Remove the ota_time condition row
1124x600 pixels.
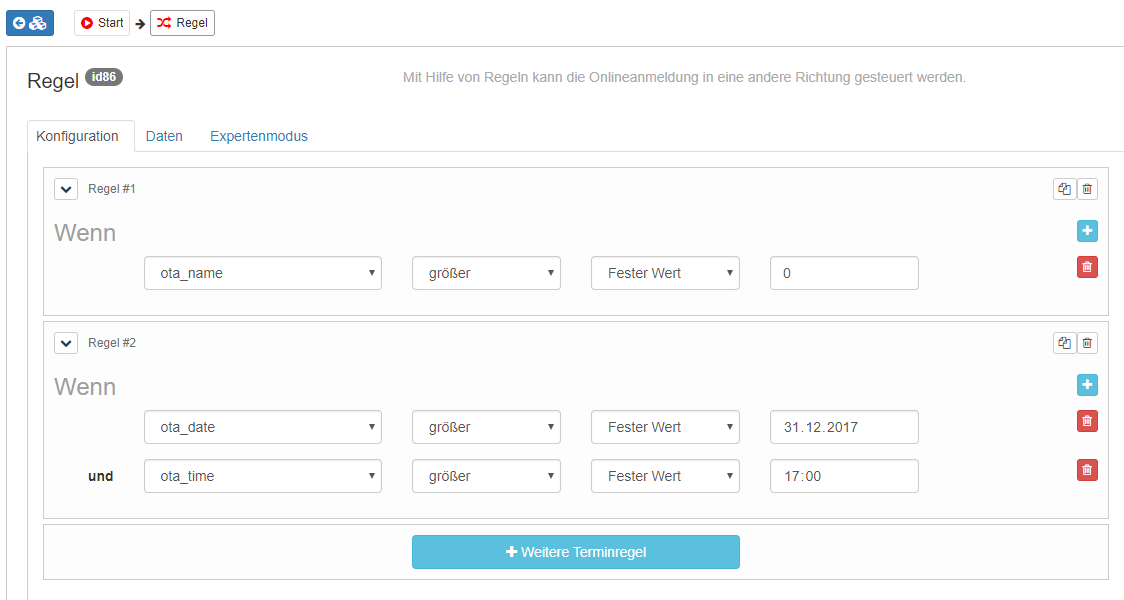tap(1087, 470)
